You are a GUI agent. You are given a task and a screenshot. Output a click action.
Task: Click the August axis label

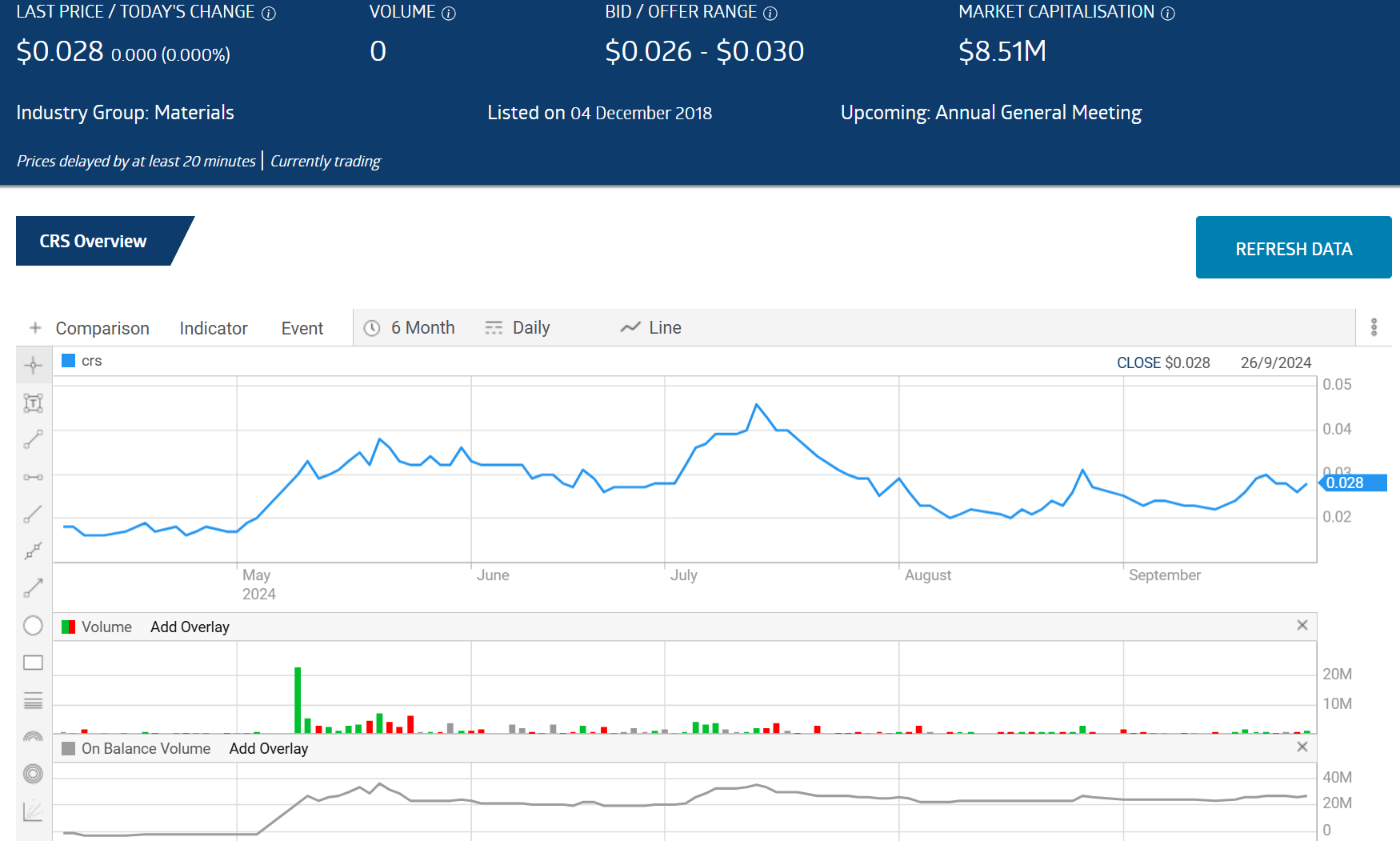(x=928, y=575)
